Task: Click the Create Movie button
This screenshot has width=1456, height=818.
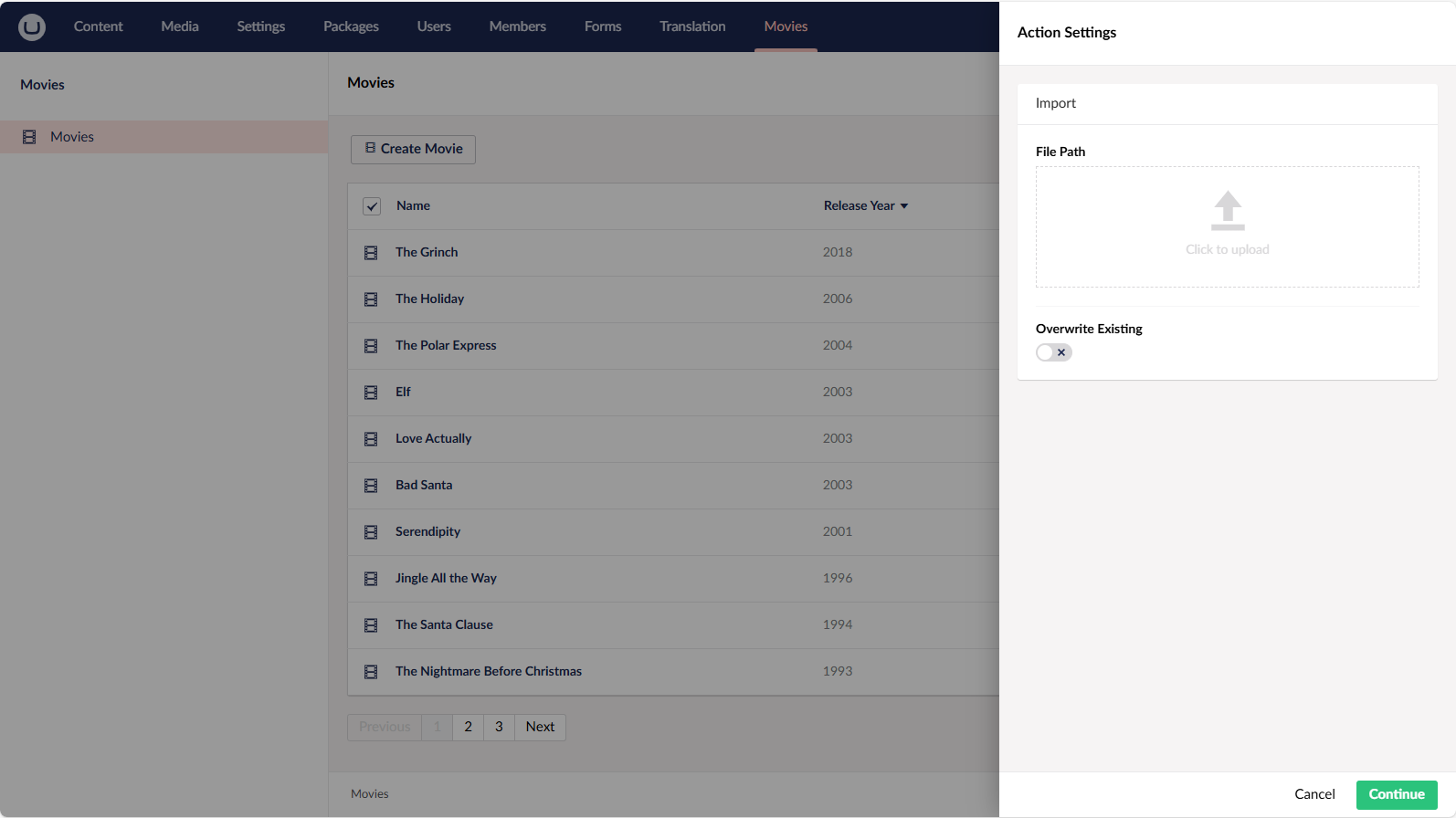Action: (x=413, y=149)
